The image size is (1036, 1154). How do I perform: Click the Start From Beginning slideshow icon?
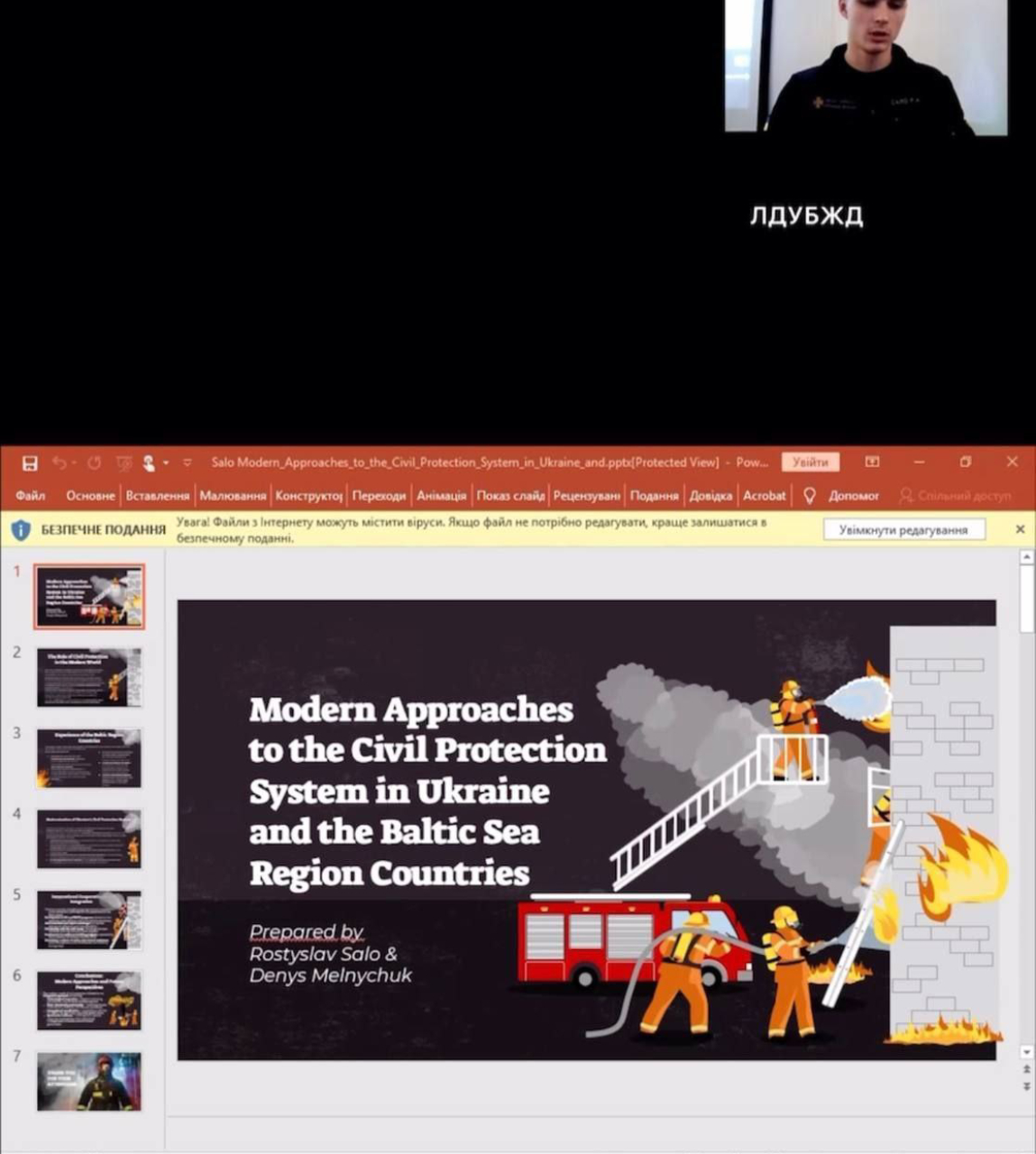[x=124, y=463]
